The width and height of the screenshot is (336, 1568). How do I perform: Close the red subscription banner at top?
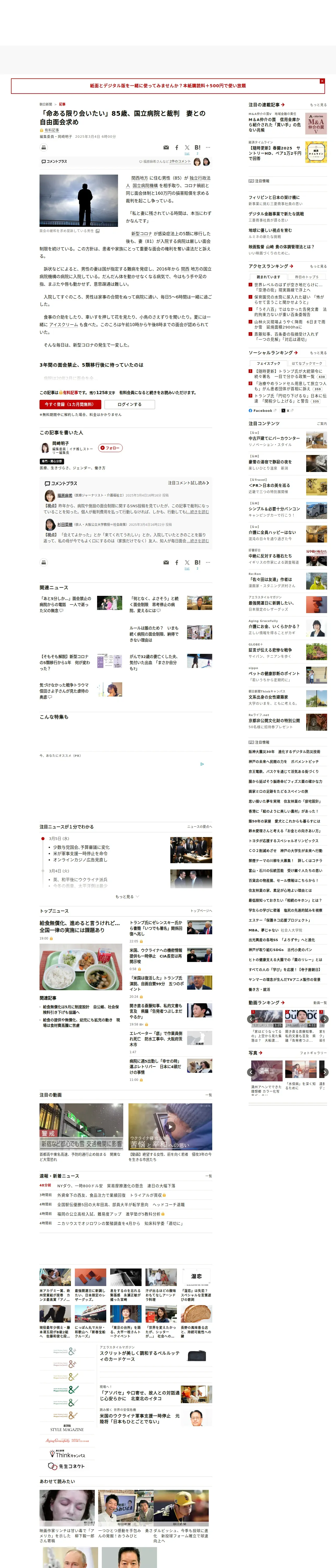coord(322,81)
